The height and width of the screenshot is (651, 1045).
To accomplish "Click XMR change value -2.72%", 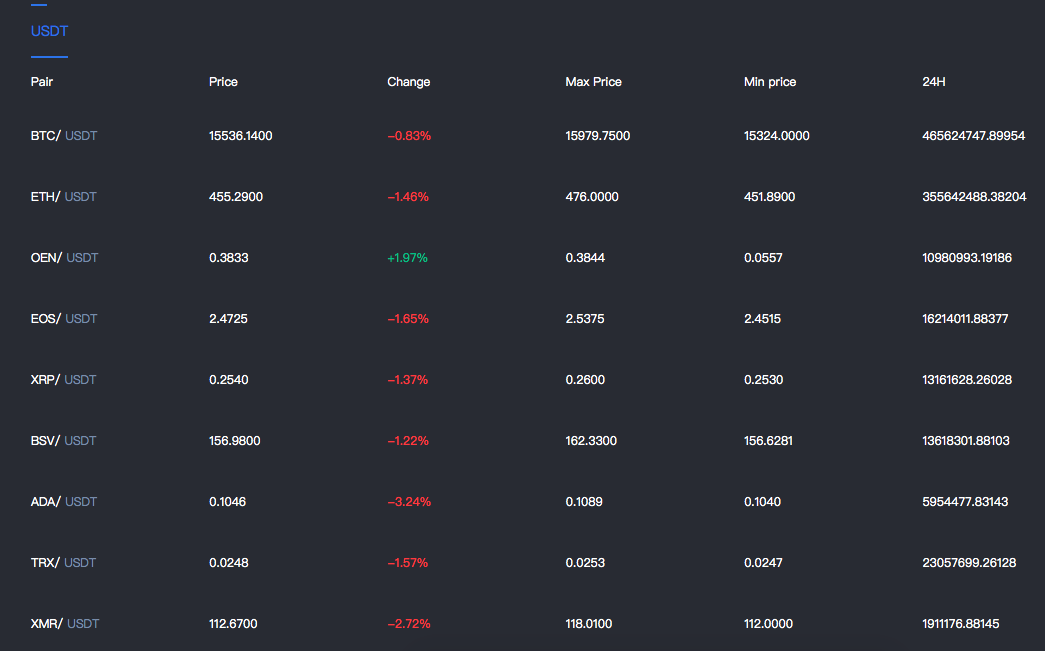I will 409,624.
